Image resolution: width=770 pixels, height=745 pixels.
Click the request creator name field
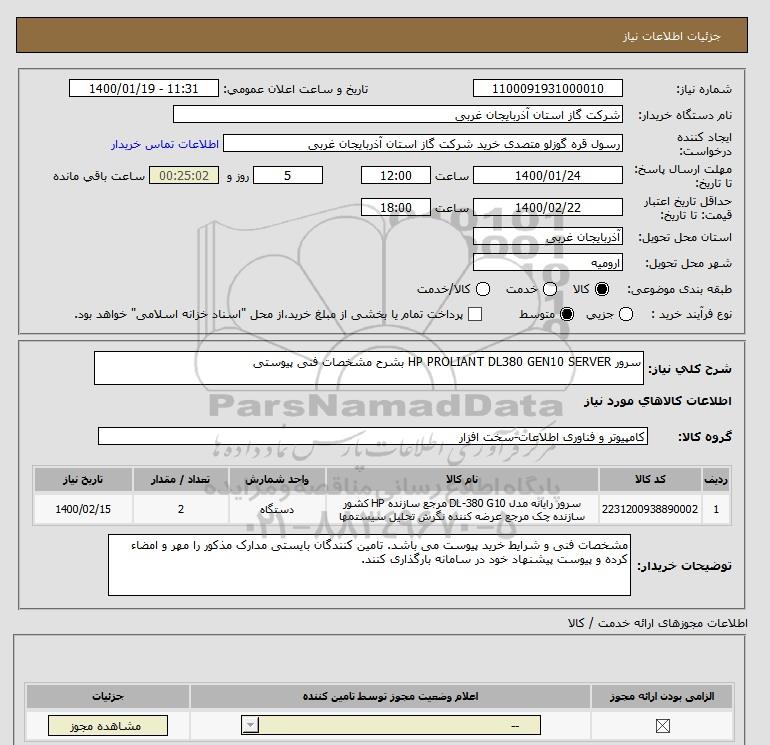[x=423, y=143]
